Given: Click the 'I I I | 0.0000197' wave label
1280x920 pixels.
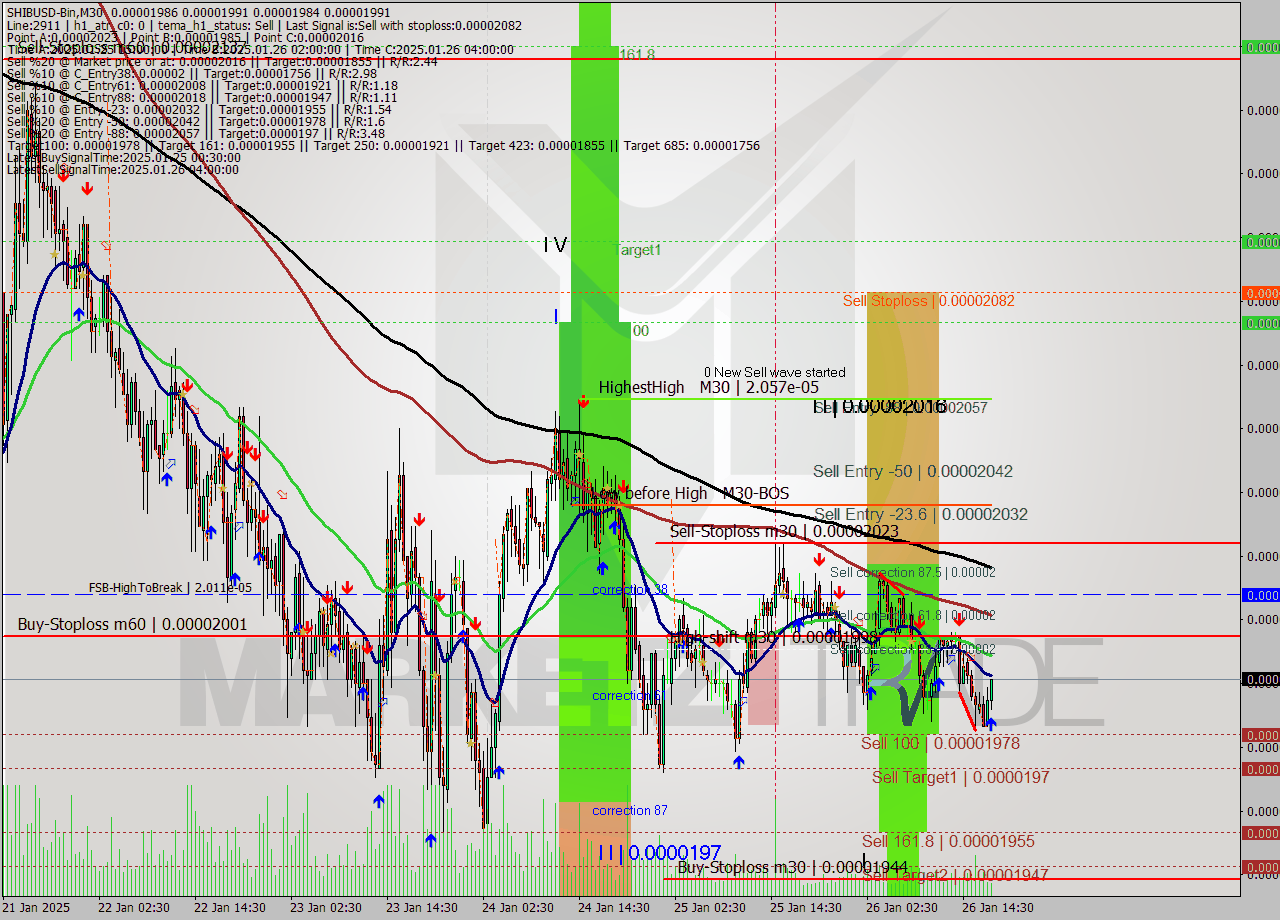Looking at the screenshot, I should pos(659,853).
